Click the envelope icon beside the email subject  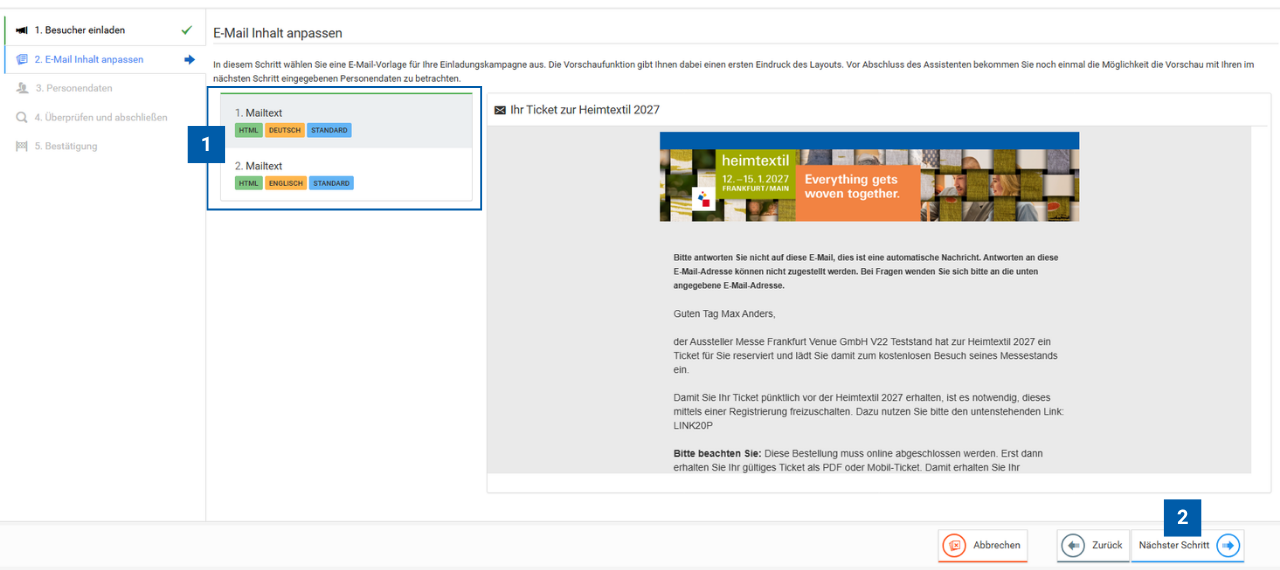point(500,110)
